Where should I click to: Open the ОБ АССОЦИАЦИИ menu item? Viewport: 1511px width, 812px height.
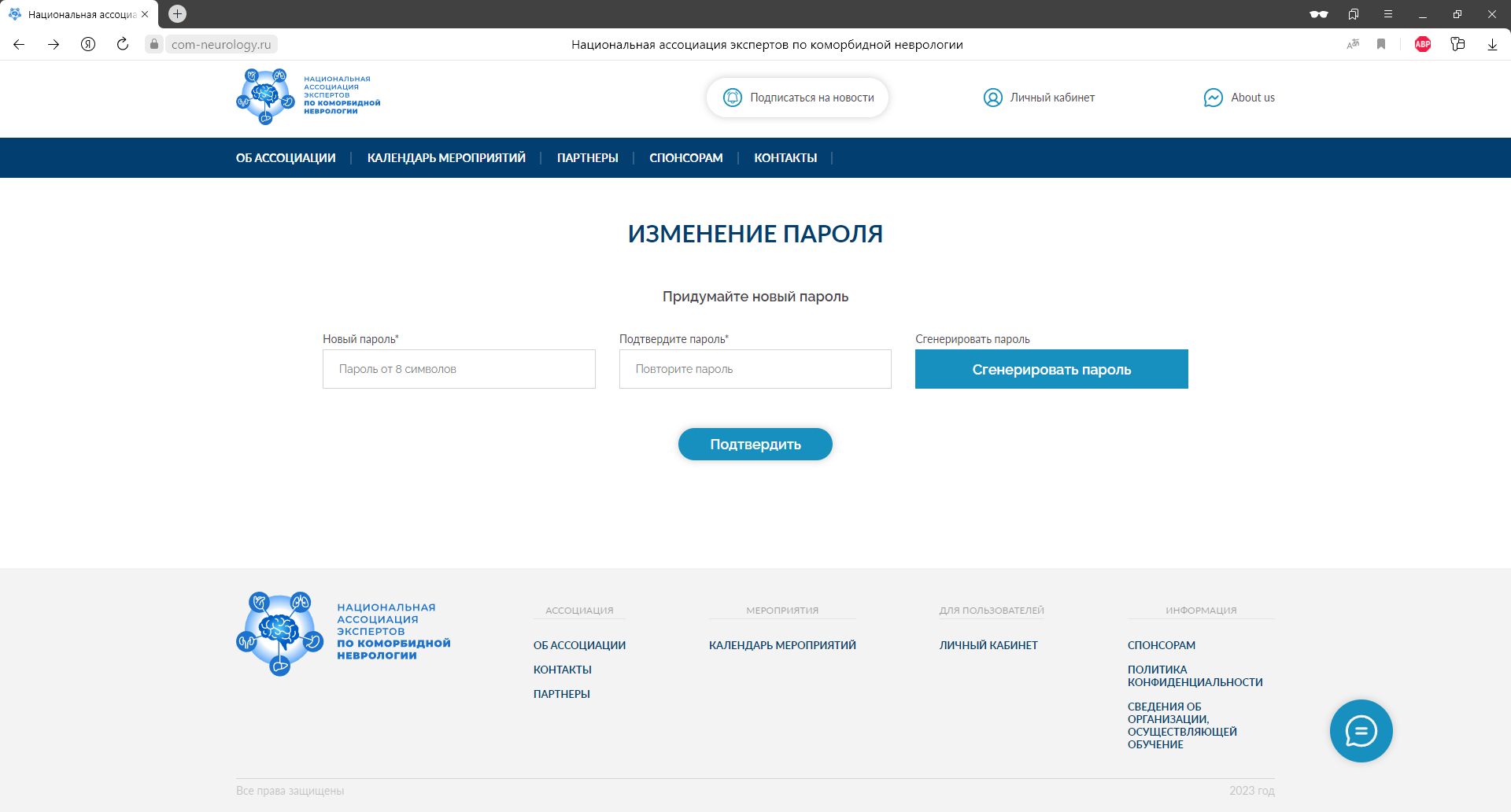[x=286, y=158]
